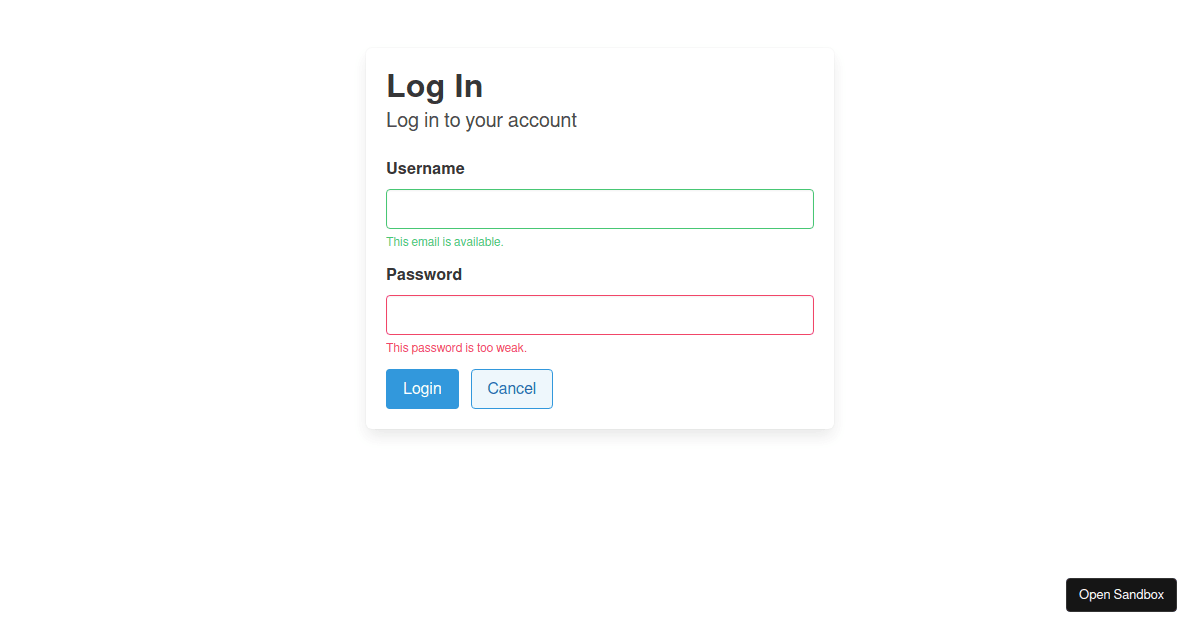Dismiss the login form with Cancel
Screen dimensions: 1200x630
[512, 389]
